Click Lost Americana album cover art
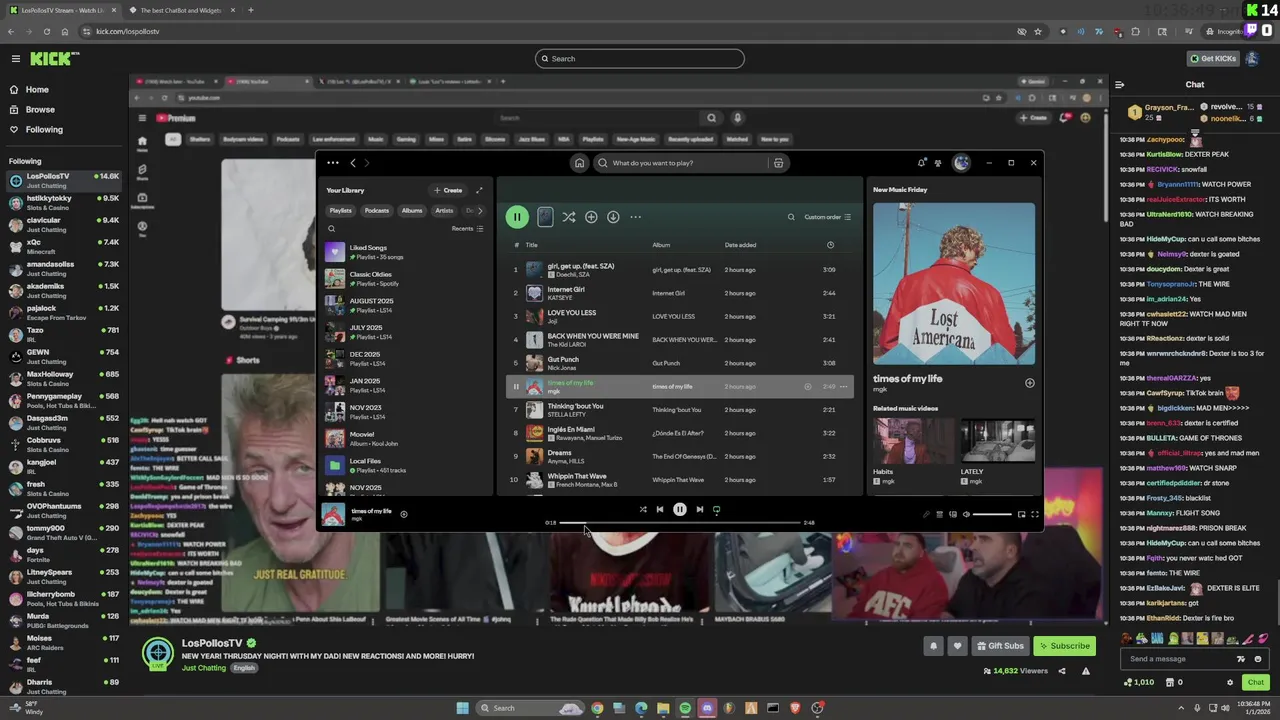 coord(954,284)
